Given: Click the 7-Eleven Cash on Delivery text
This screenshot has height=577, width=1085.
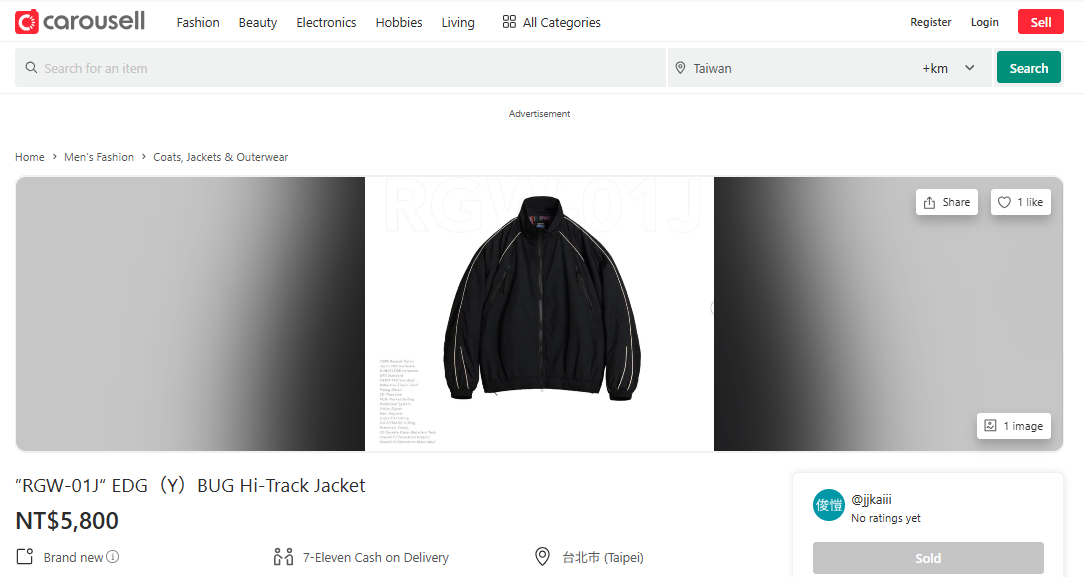Looking at the screenshot, I should 376,558.
